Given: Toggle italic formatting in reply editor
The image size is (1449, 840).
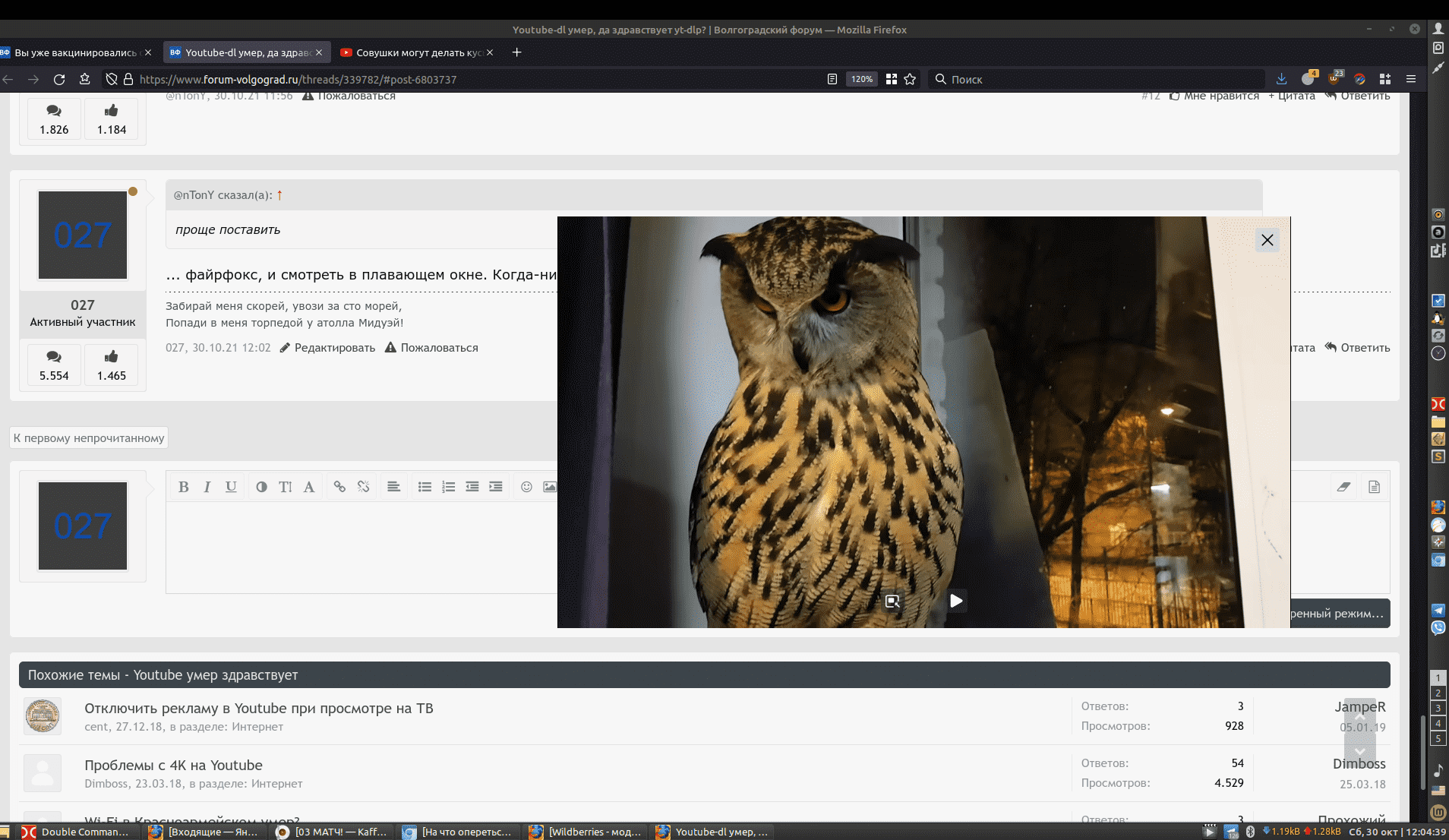Looking at the screenshot, I should point(207,487).
